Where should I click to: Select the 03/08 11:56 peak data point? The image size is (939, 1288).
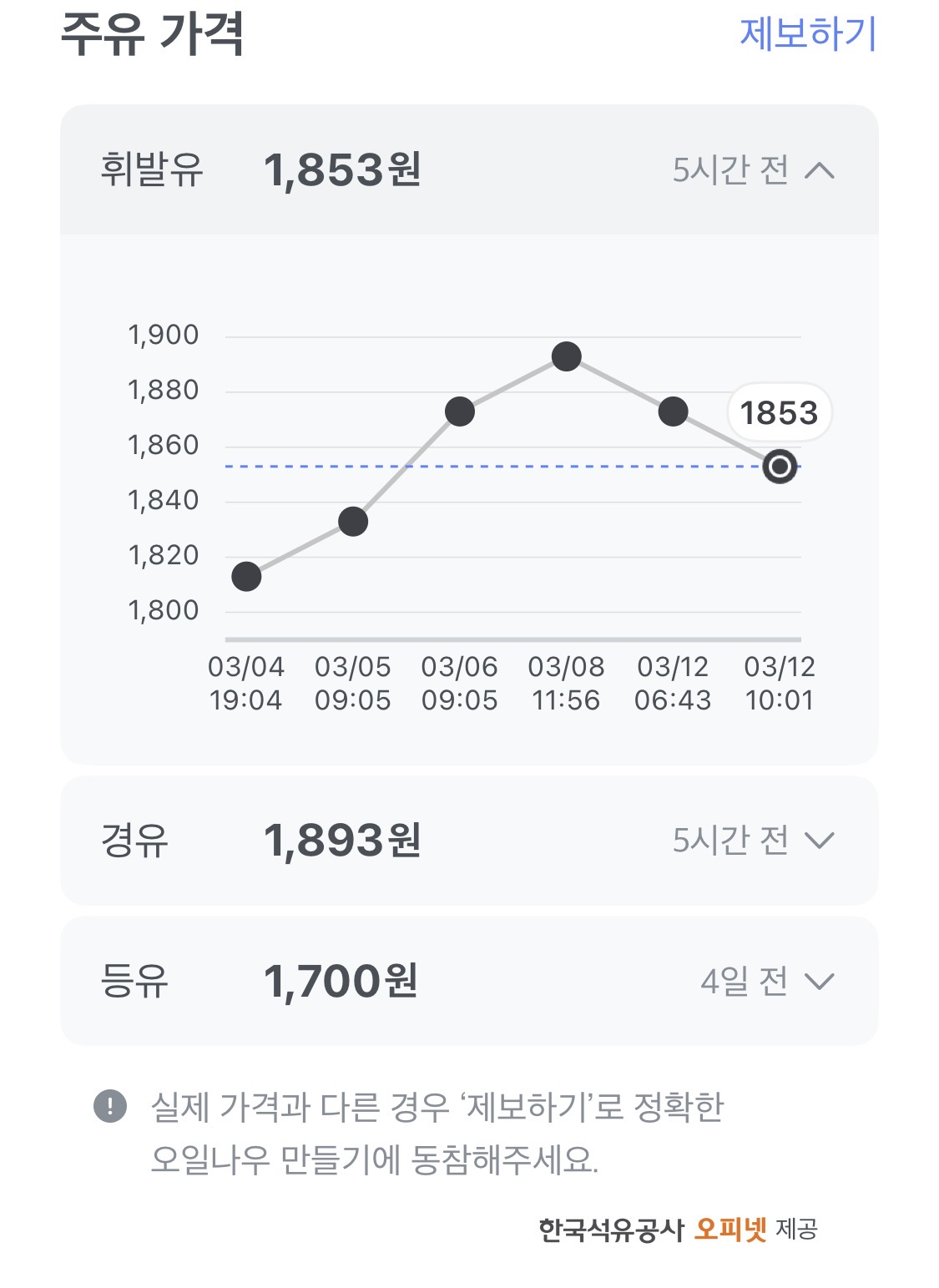(x=567, y=357)
